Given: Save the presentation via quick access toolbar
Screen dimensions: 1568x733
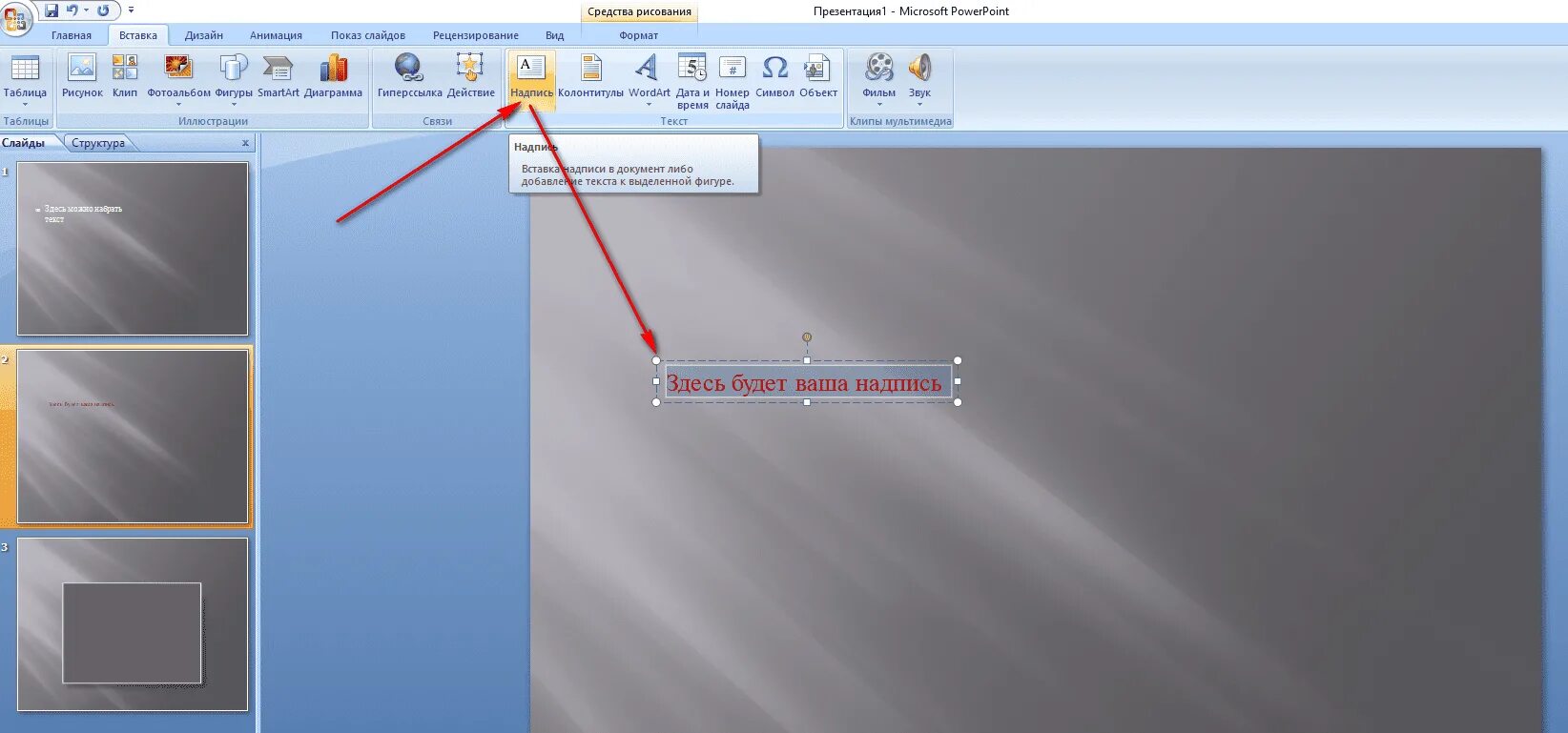Looking at the screenshot, I should pos(52,10).
